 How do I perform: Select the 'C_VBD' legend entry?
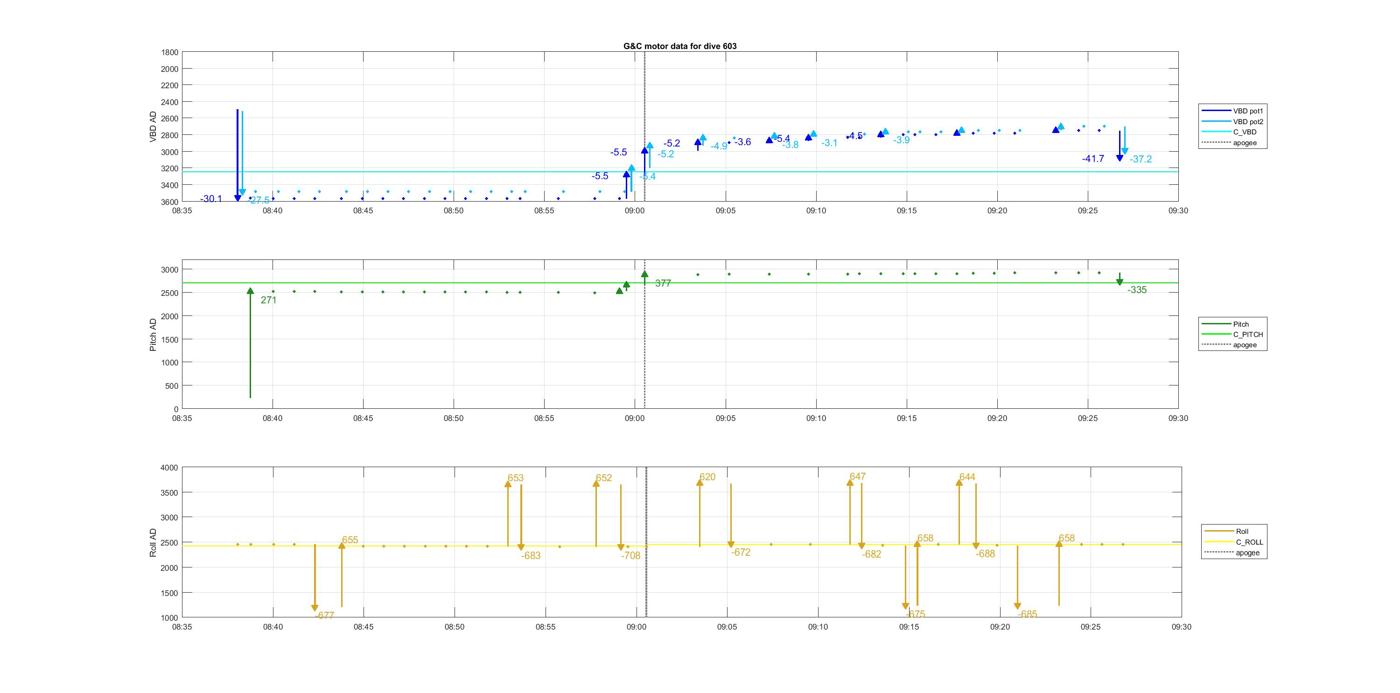click(x=1245, y=132)
